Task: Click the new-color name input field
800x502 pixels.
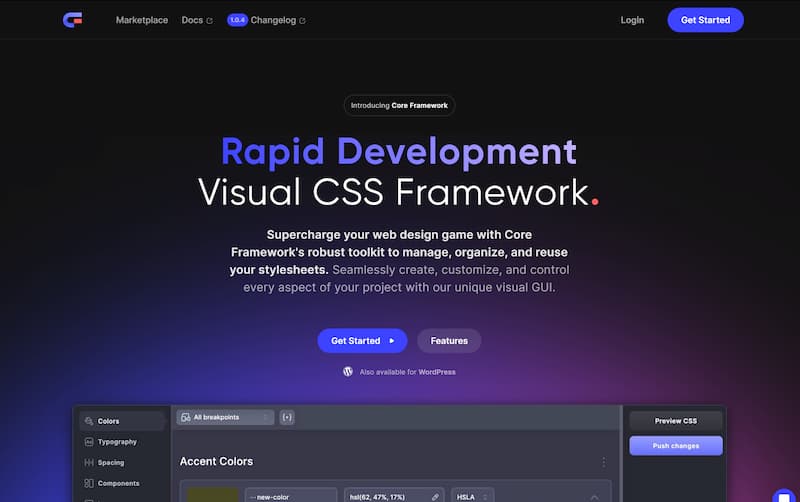Action: click(290, 495)
